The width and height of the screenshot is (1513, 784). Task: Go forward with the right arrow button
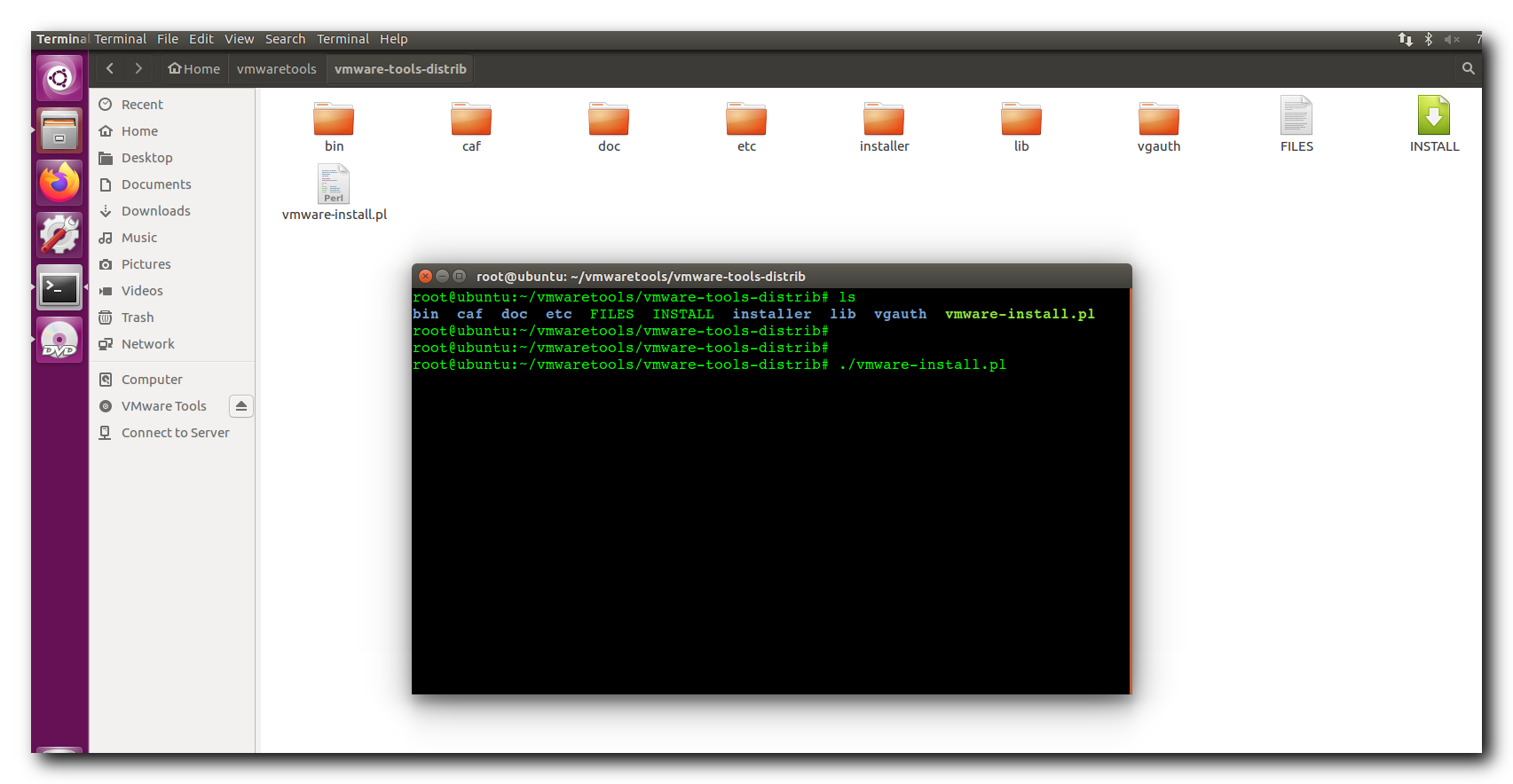pos(138,68)
